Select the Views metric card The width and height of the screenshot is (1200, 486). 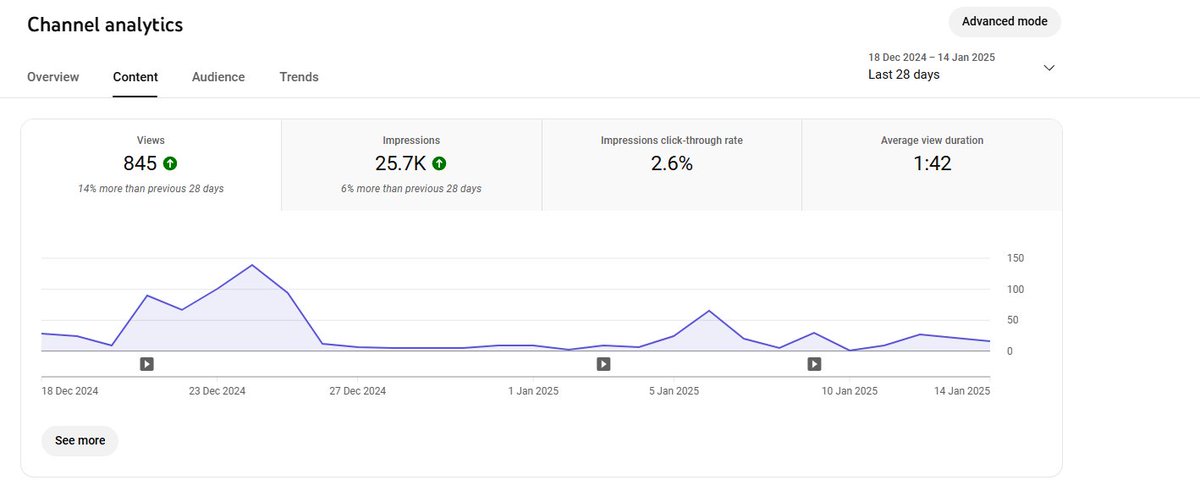pos(151,165)
